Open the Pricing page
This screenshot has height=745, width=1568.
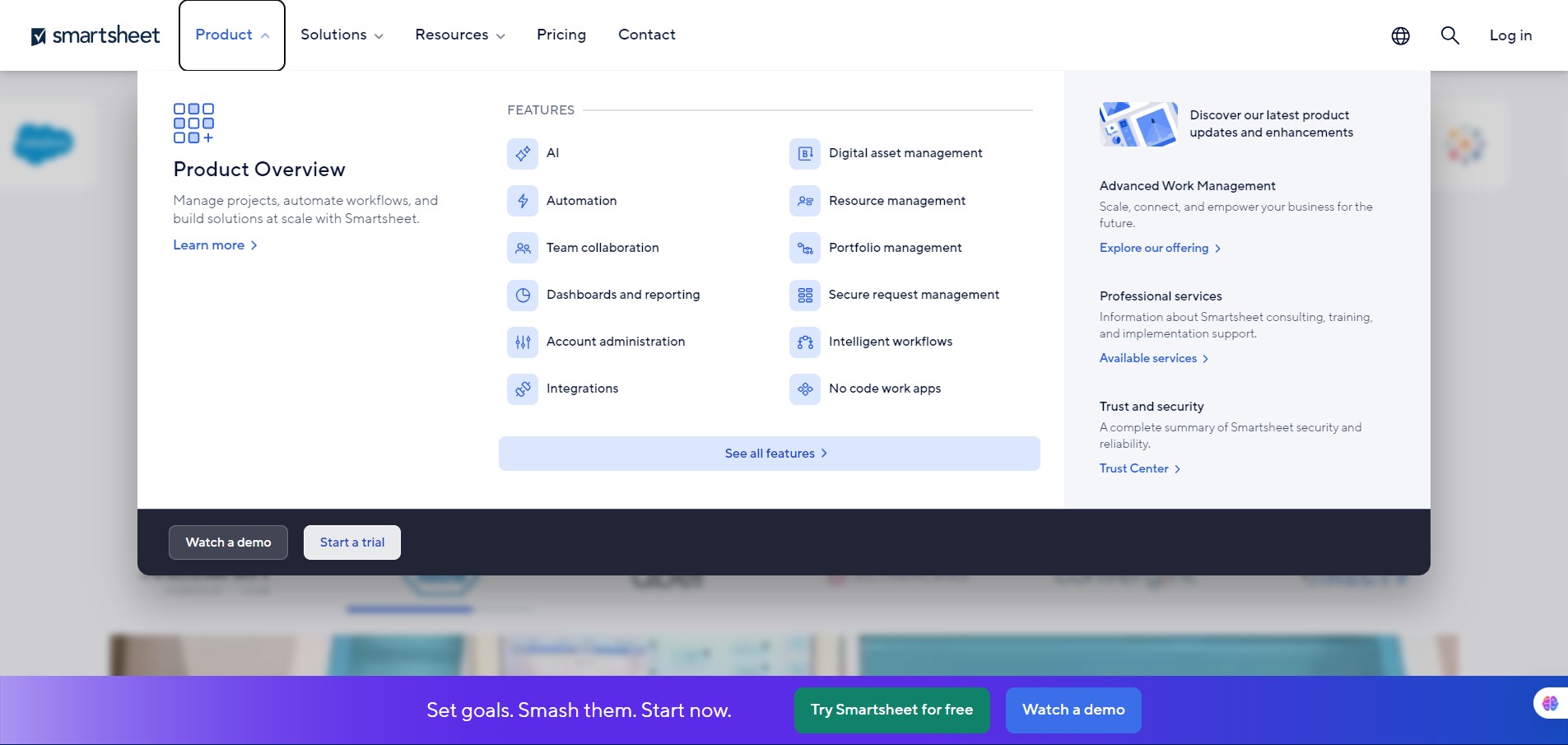tap(561, 35)
